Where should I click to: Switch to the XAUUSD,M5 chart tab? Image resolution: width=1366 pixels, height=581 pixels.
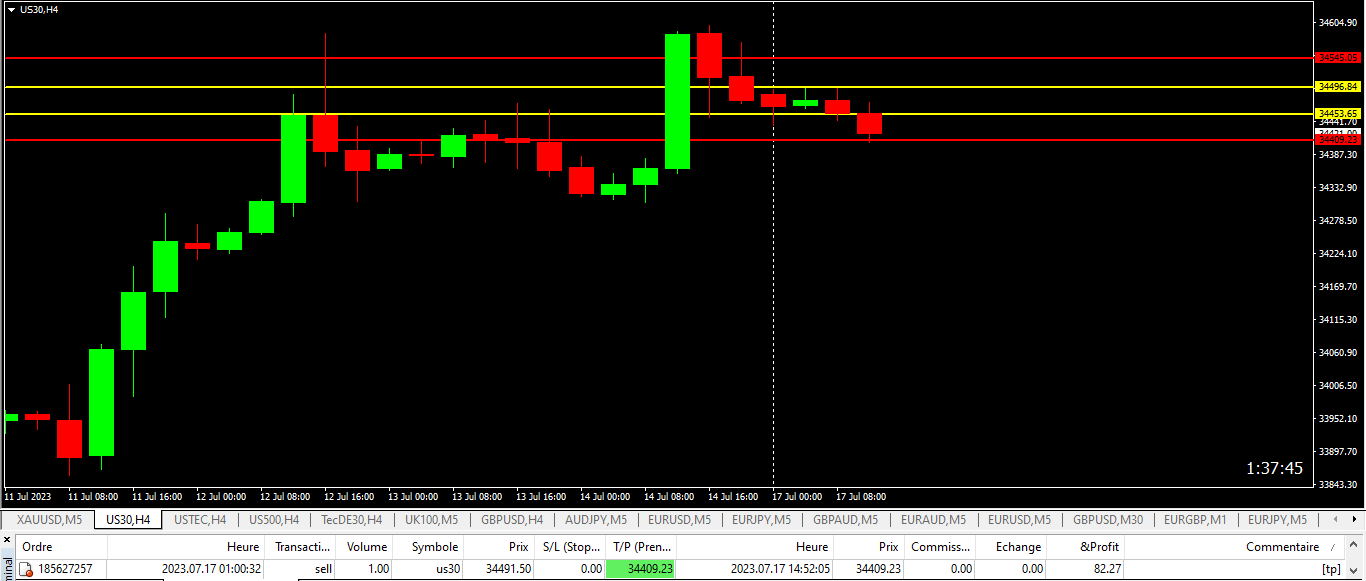coord(49,520)
